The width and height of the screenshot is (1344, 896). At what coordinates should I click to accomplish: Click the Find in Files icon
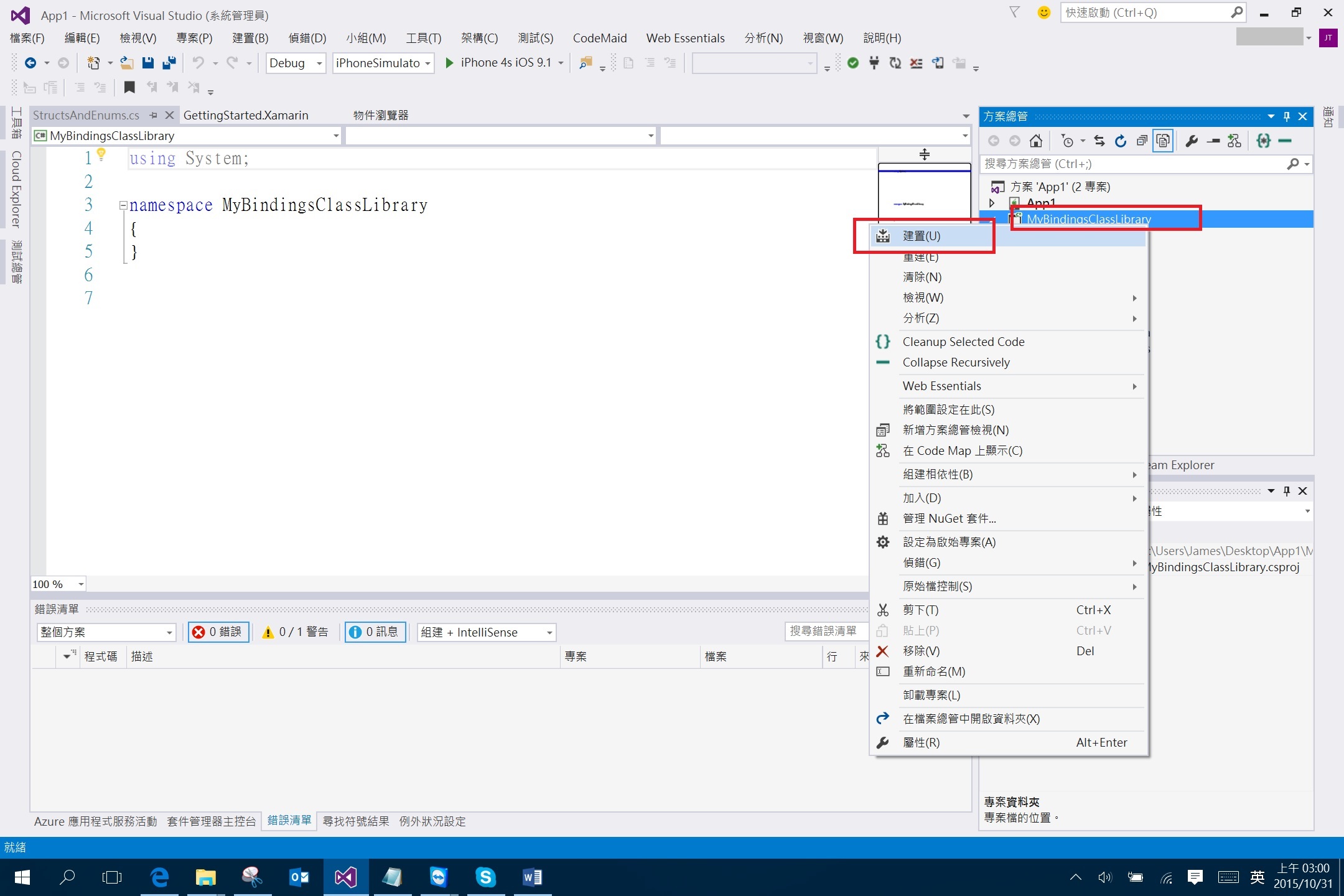click(585, 63)
